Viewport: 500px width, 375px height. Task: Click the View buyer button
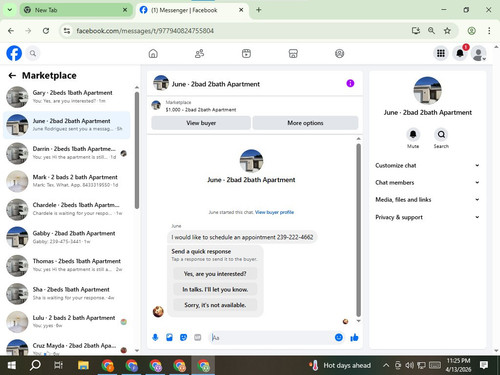[201, 123]
